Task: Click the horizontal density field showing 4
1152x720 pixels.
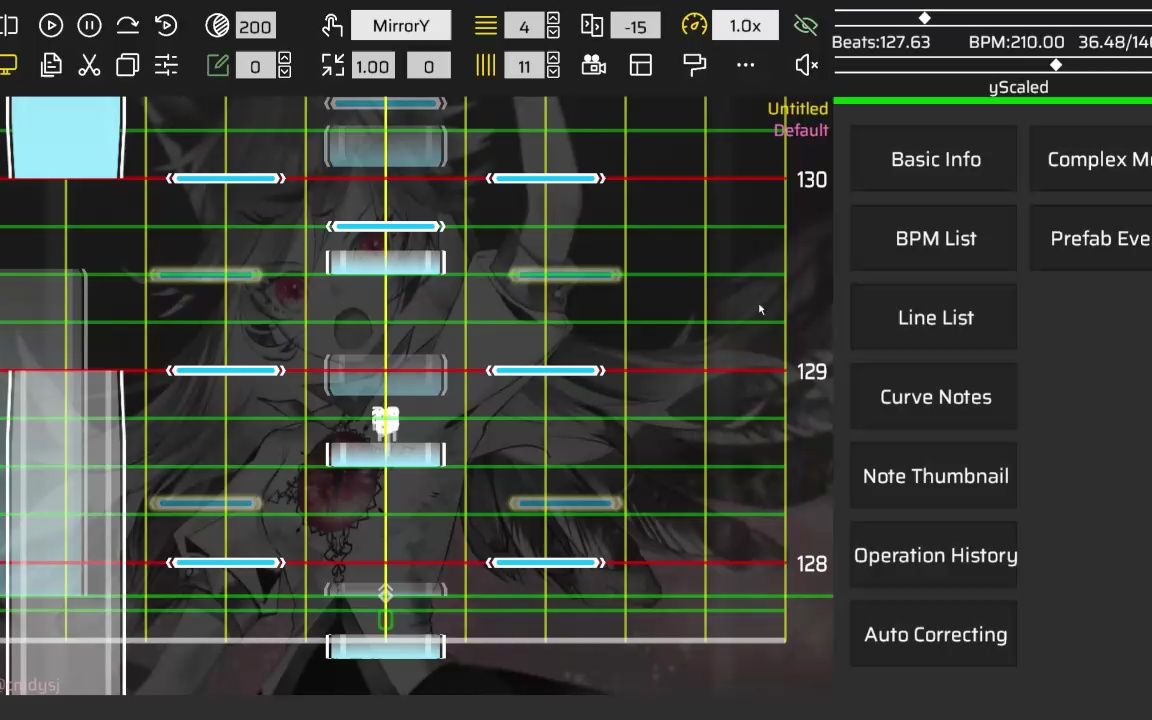Action: 524,26
